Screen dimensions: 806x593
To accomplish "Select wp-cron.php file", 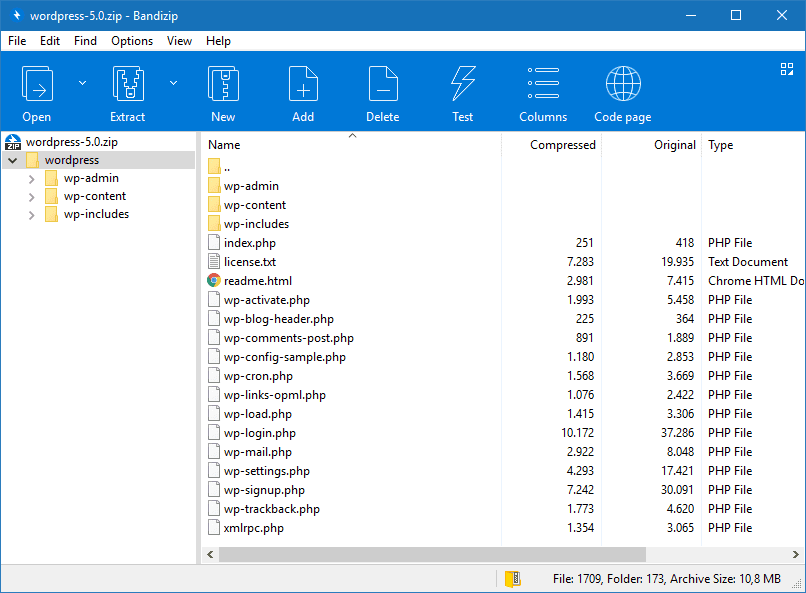I will pos(258,376).
